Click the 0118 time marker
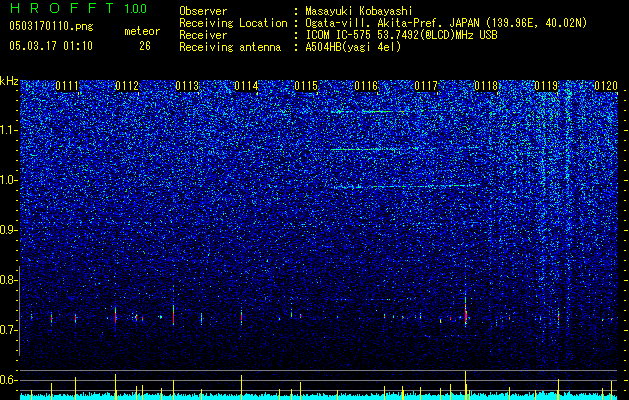This screenshot has height=400, width=629. [486, 86]
